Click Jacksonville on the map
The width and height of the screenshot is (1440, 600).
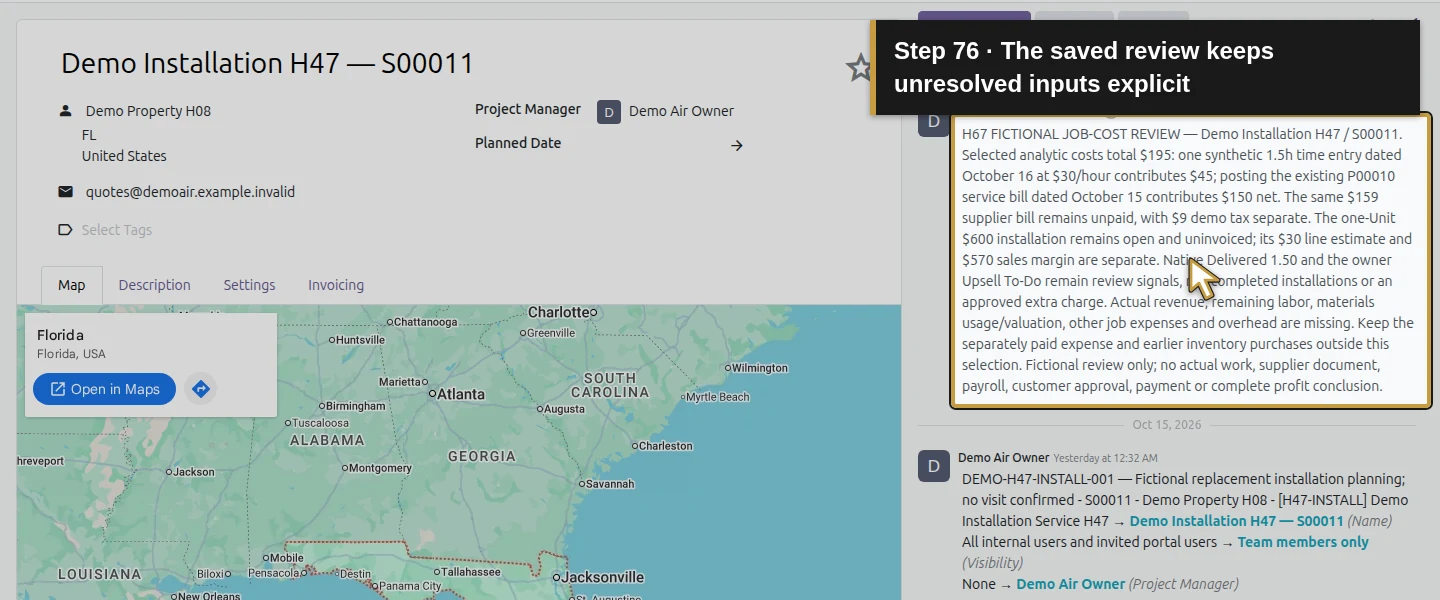[598, 577]
